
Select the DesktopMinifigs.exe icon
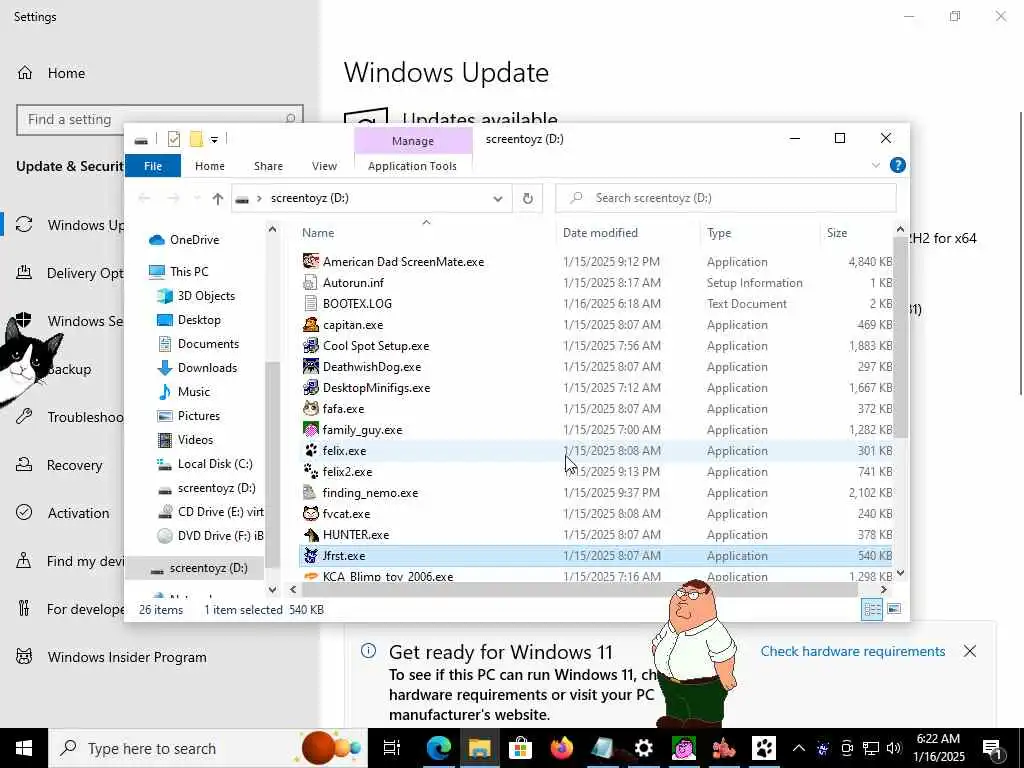(x=311, y=387)
